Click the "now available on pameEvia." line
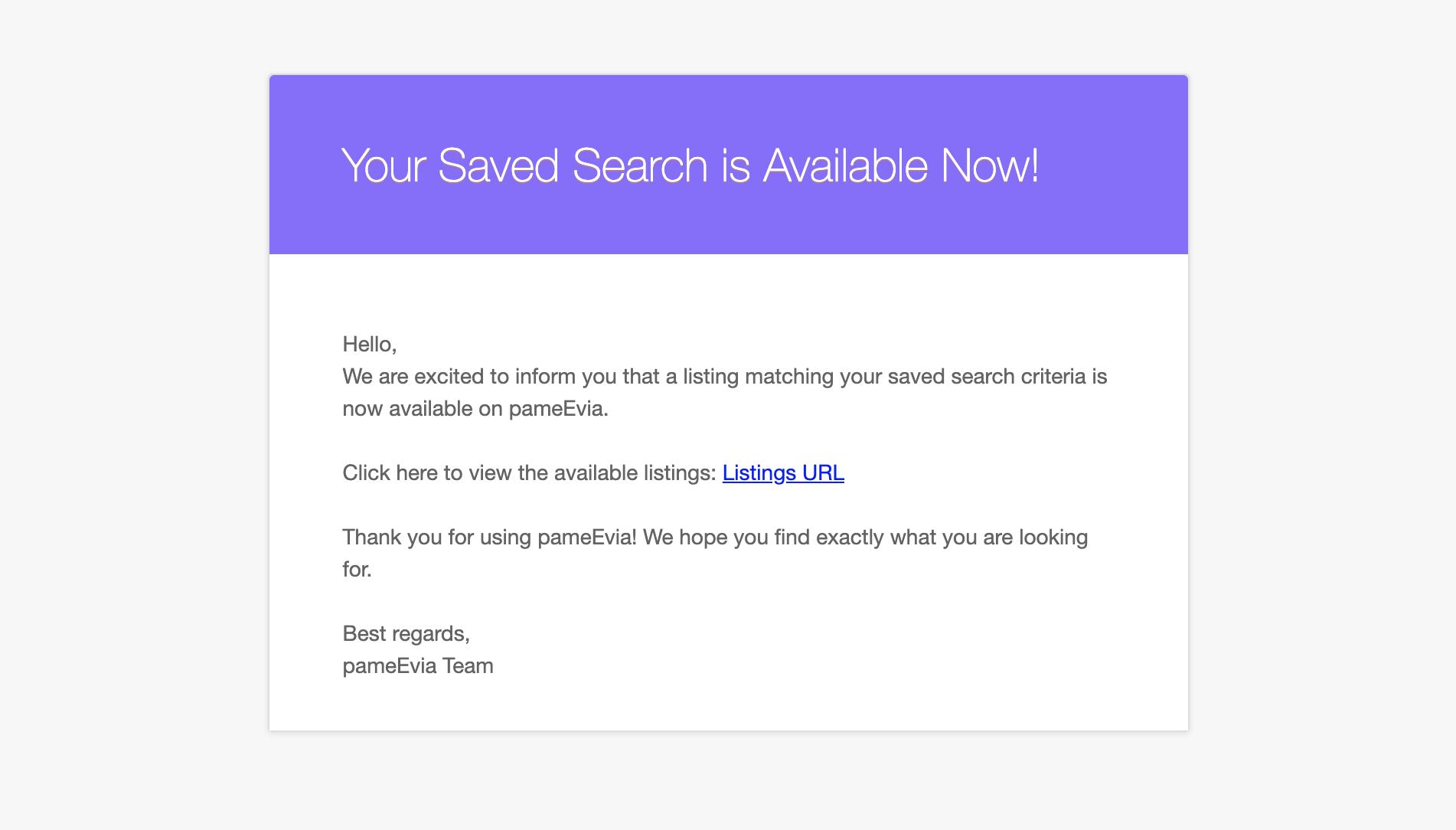 (475, 409)
